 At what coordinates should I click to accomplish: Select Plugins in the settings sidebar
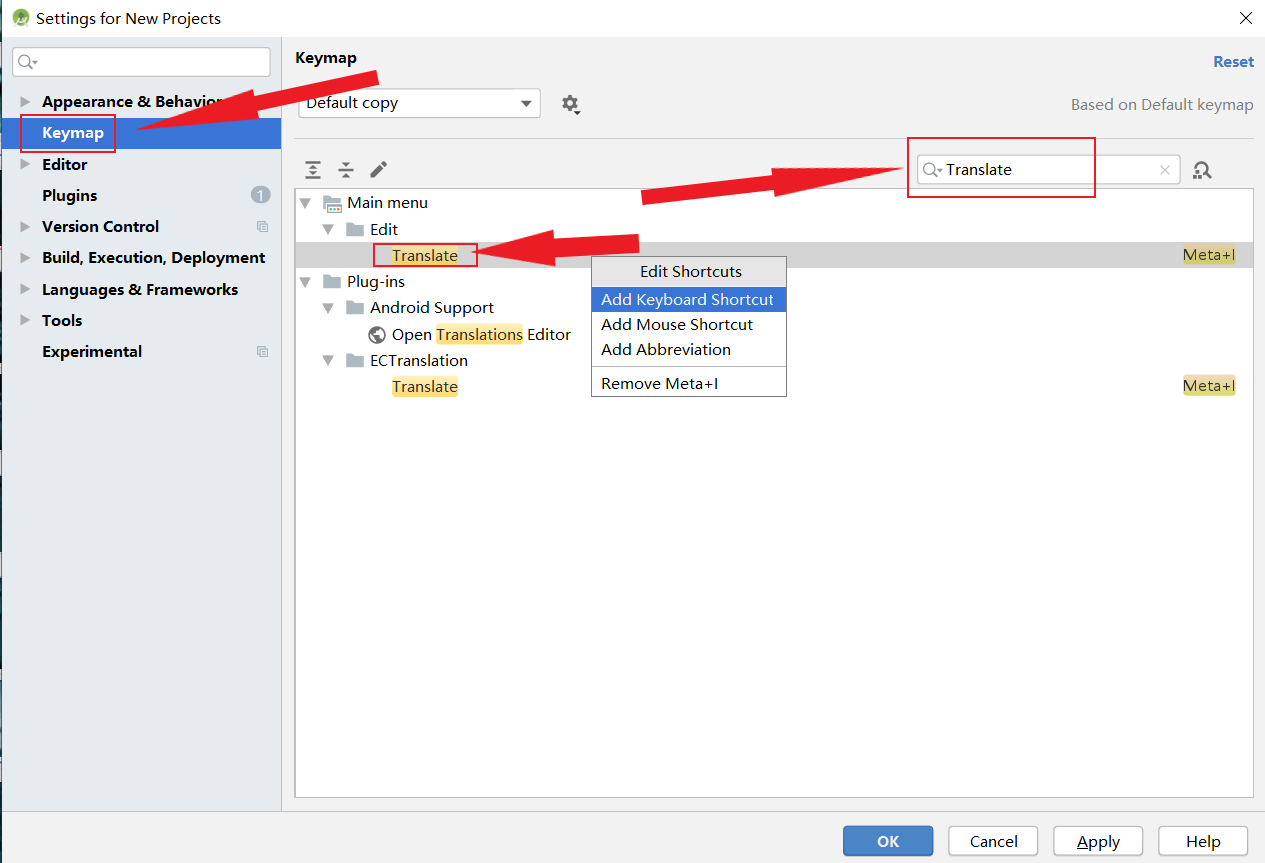141,196
